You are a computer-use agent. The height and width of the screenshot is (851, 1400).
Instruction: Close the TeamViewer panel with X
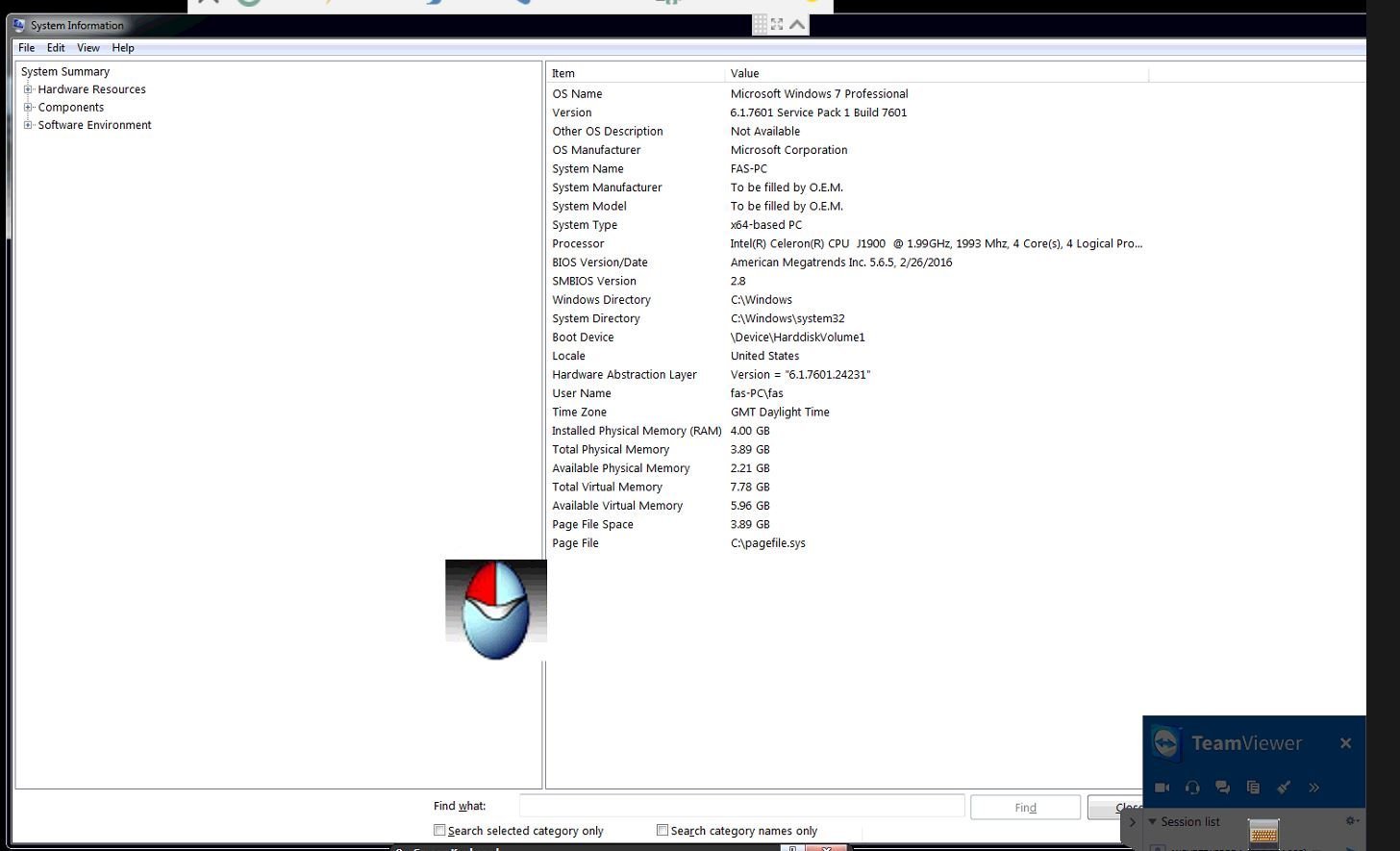(x=1345, y=743)
